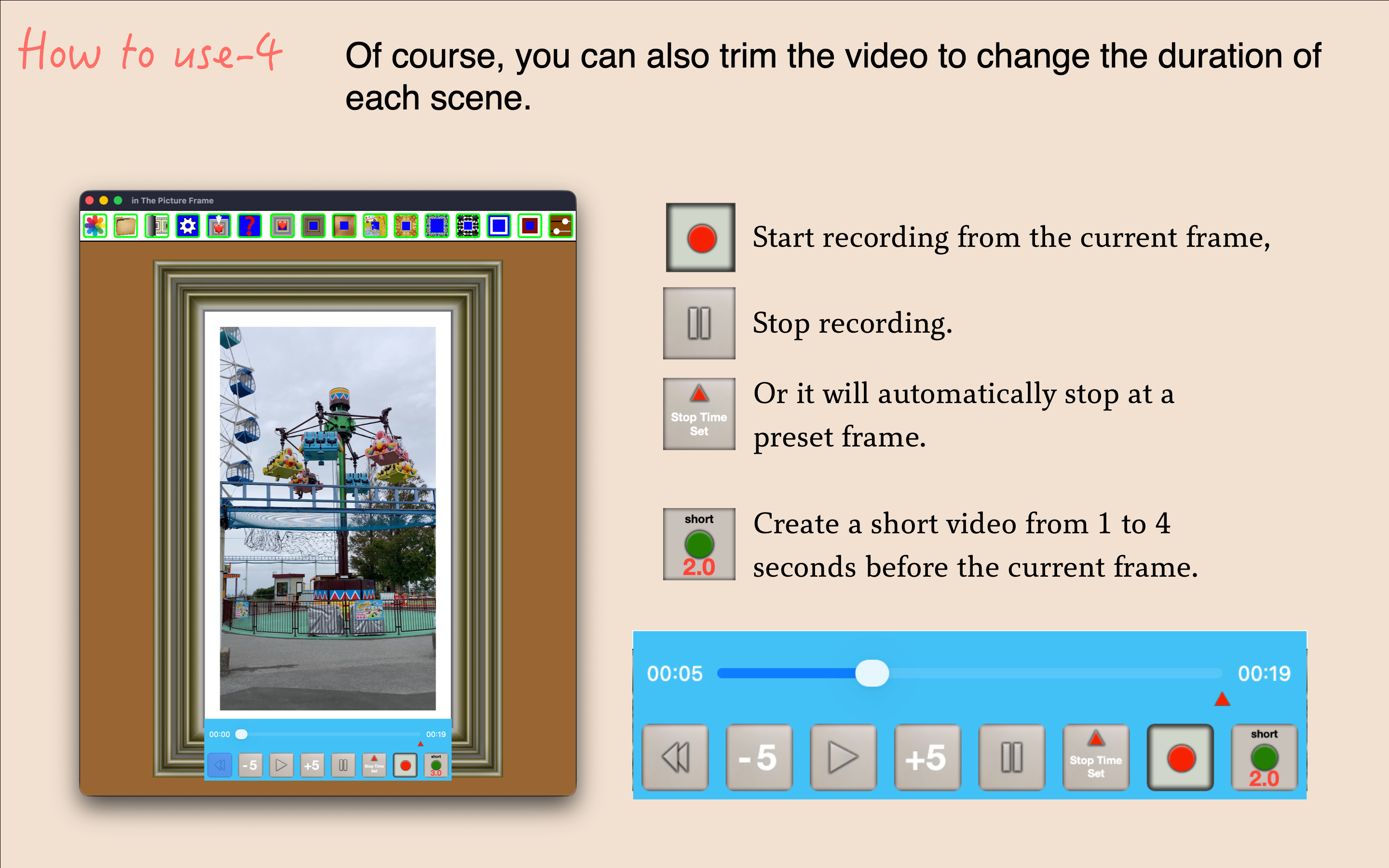Choose the kids ambulance and giraffe frame

[375, 226]
